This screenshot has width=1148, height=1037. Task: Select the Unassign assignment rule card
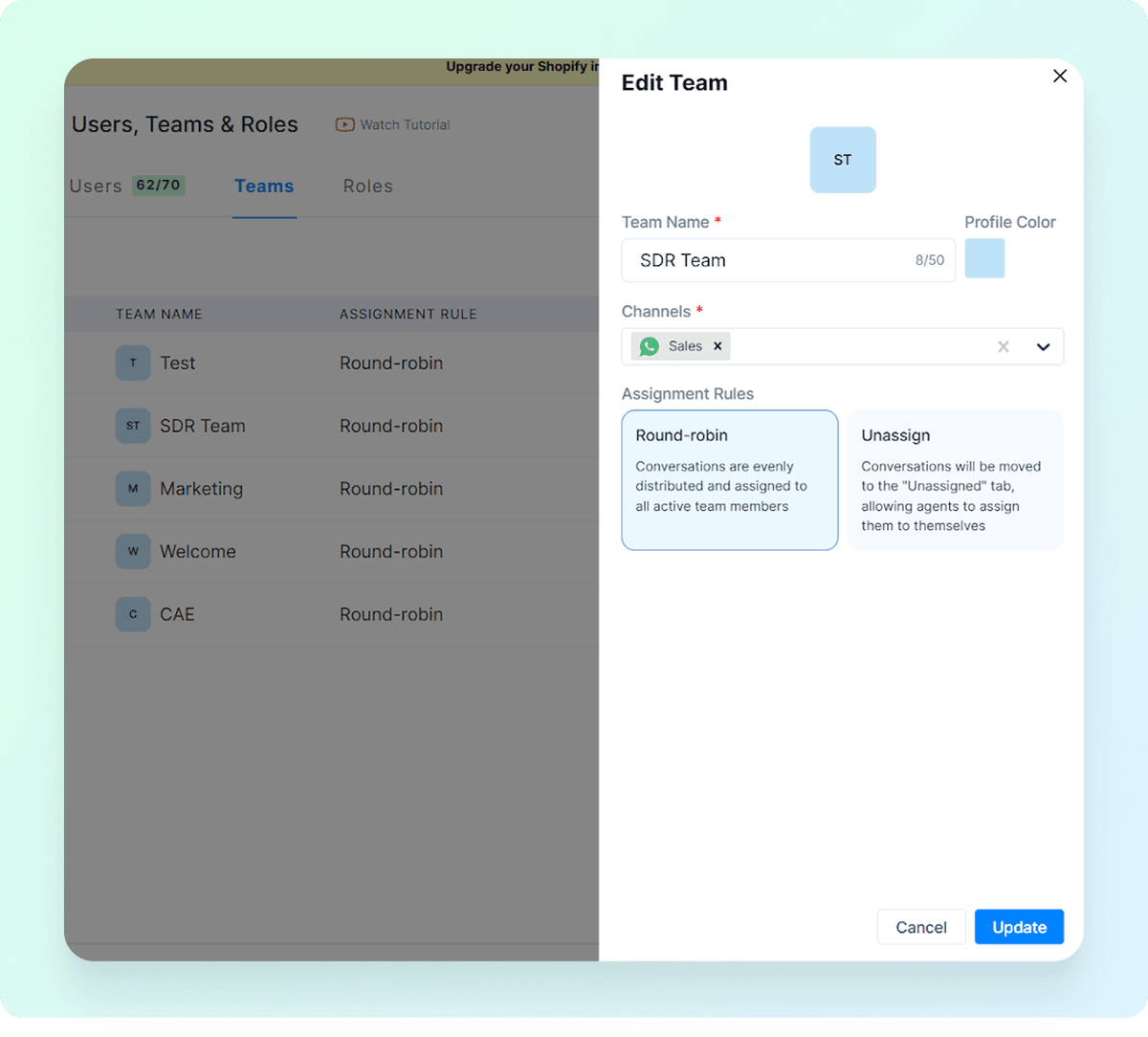coord(954,479)
